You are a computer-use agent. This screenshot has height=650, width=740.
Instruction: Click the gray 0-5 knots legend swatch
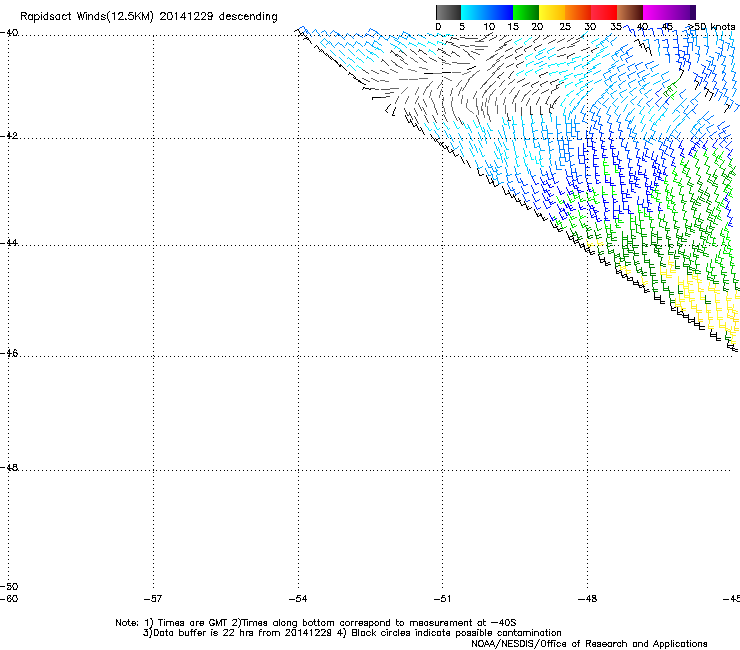(x=448, y=12)
